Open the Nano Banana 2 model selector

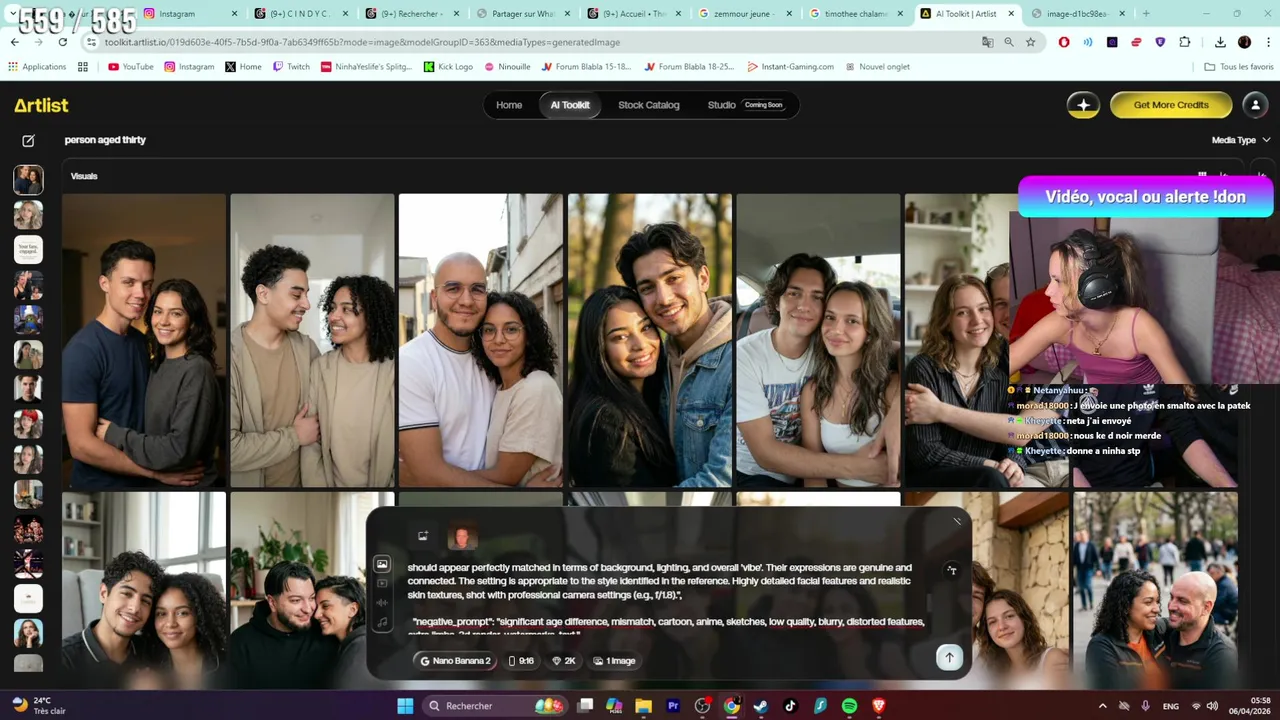[456, 661]
